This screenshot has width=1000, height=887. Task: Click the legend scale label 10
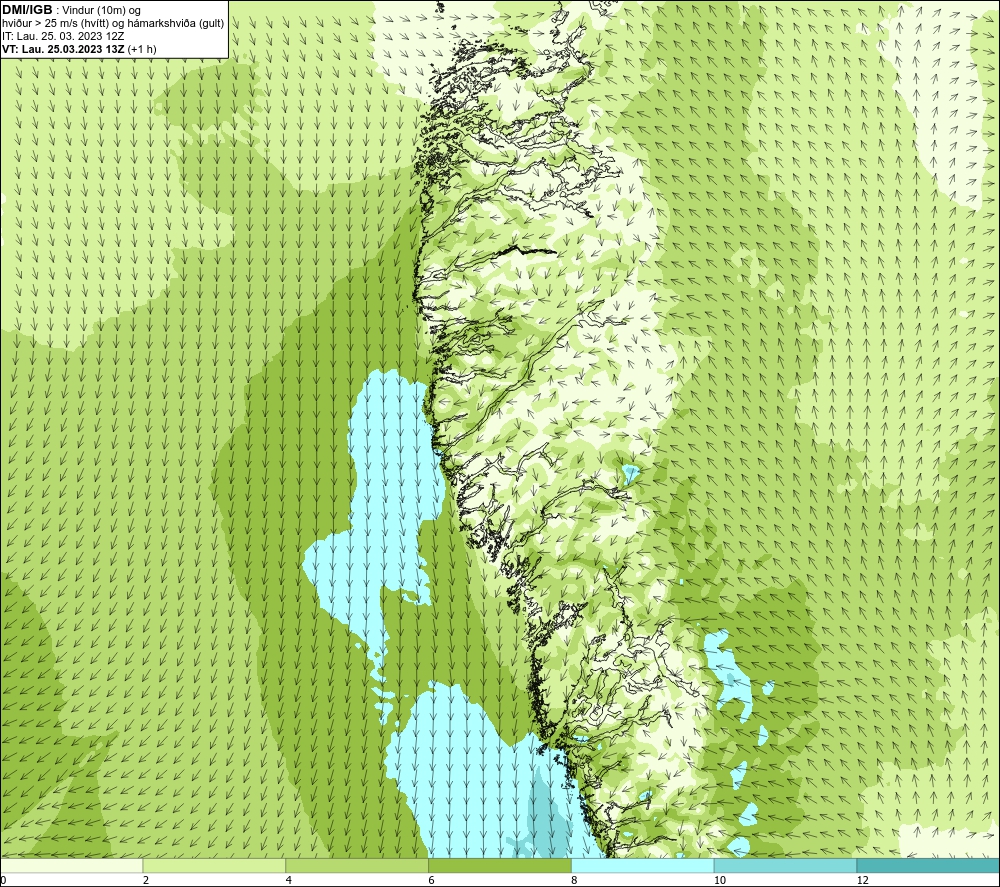720,880
